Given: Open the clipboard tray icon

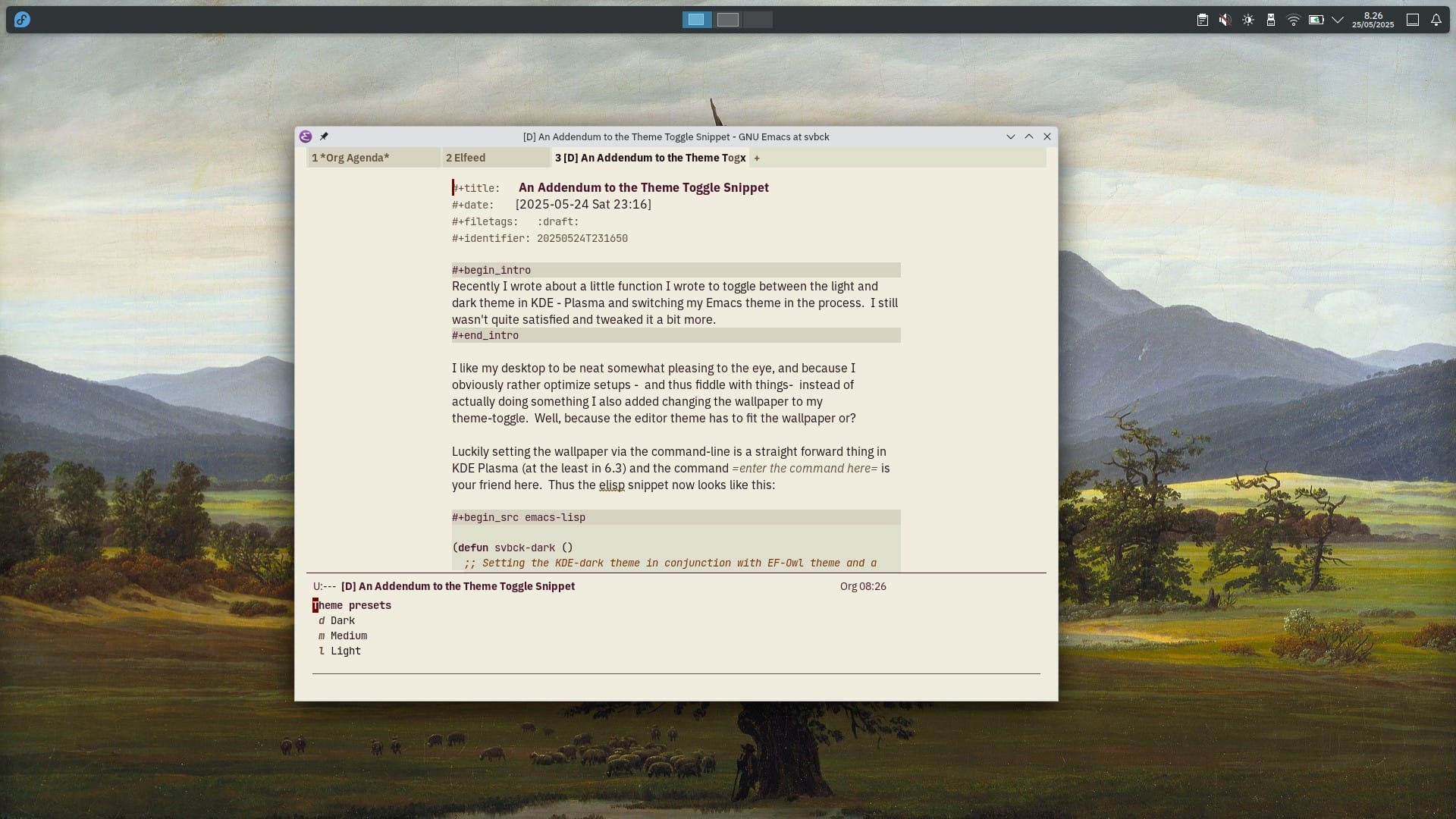Looking at the screenshot, I should (1202, 20).
